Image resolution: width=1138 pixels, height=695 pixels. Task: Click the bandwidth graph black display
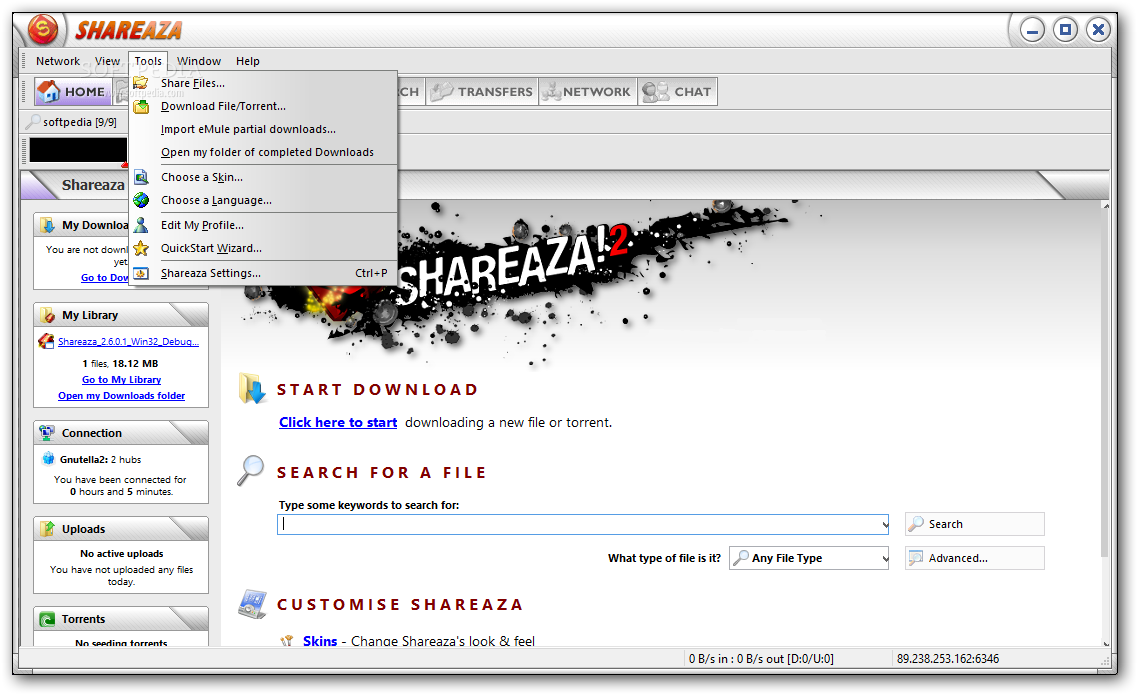[x=78, y=150]
